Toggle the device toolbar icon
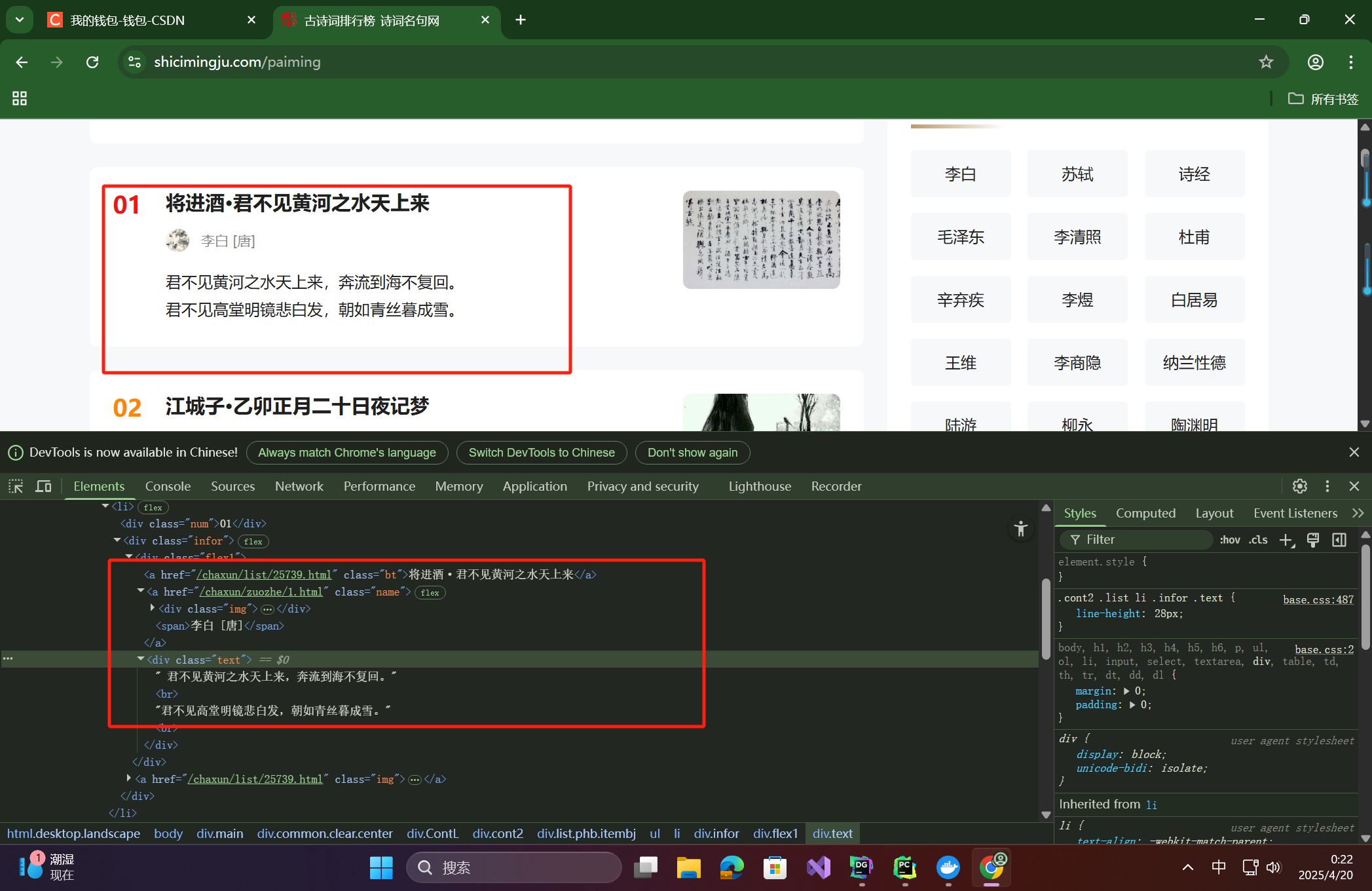 [x=43, y=486]
